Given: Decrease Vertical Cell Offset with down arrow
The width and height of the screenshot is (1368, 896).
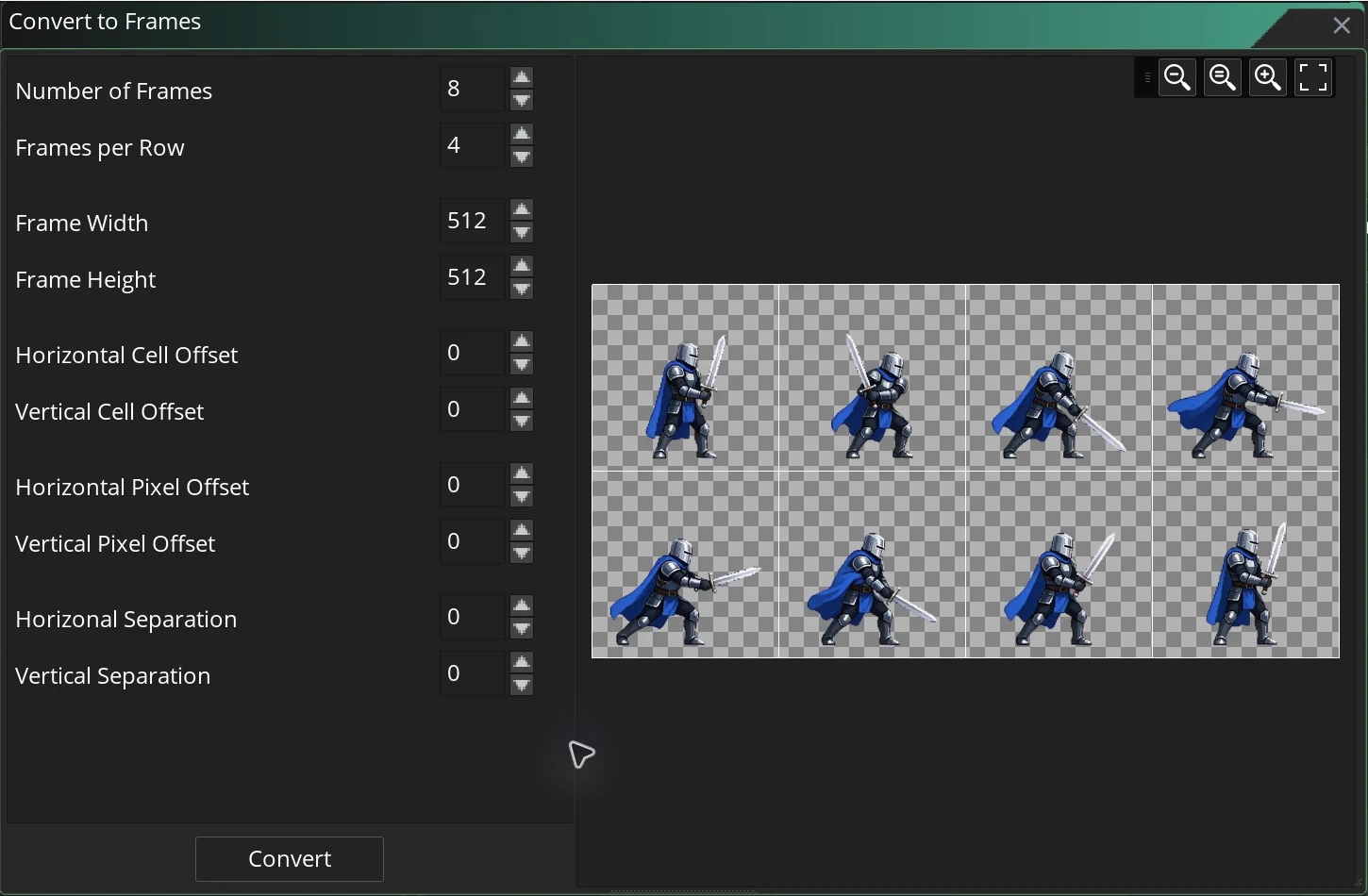Looking at the screenshot, I should 522,422.
